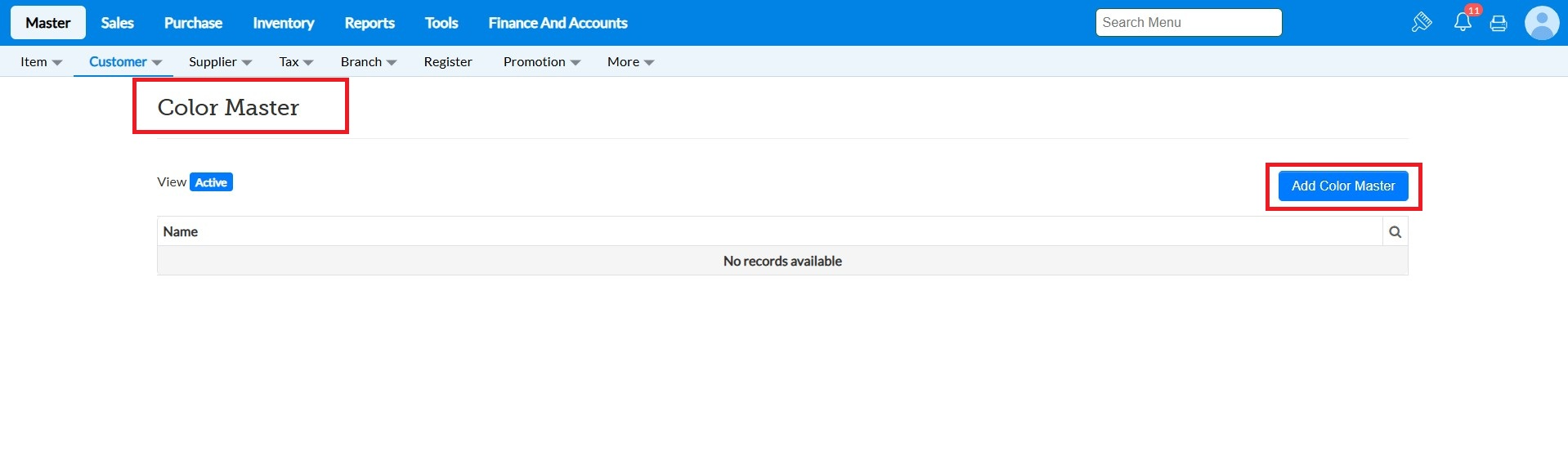Focus the Search Menu input field
Image resolution: width=1568 pixels, height=470 pixels.
(1188, 23)
